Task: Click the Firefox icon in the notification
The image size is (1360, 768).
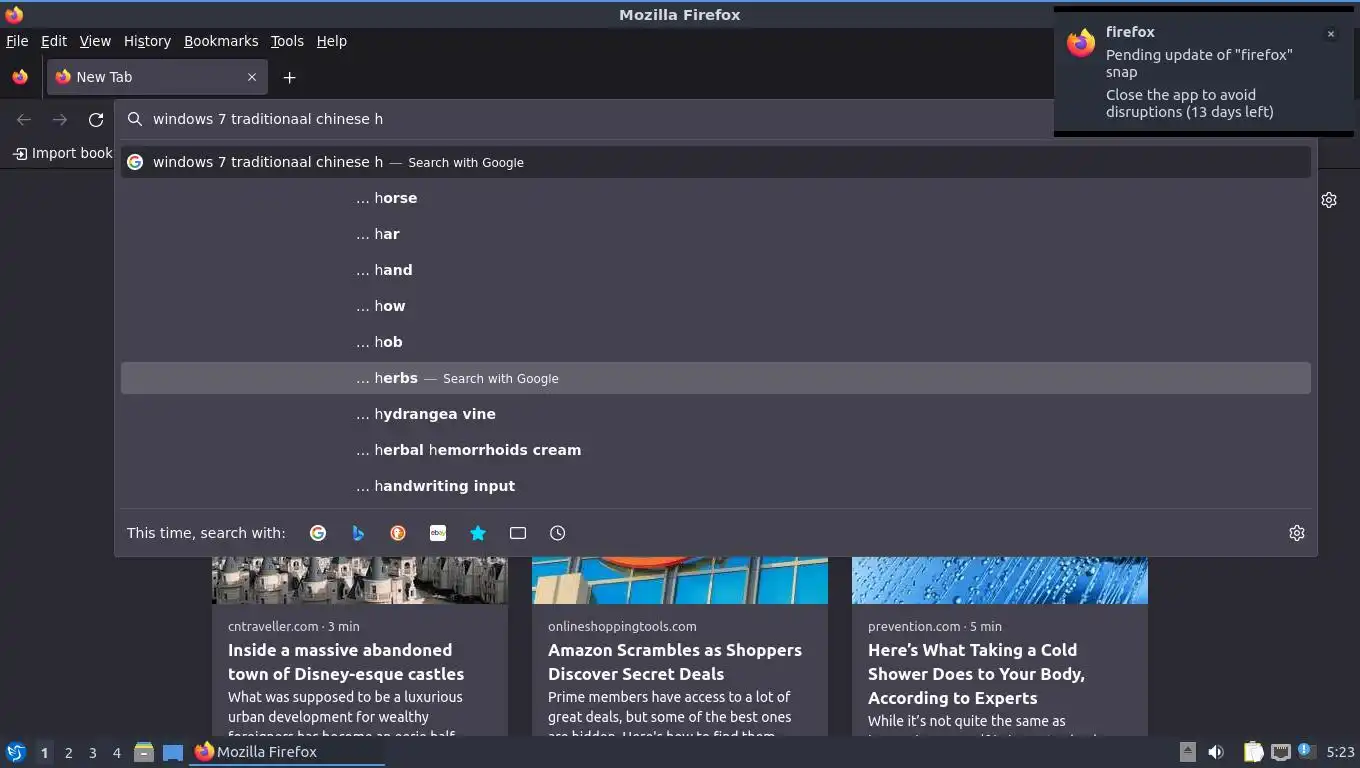Action: [x=1081, y=43]
